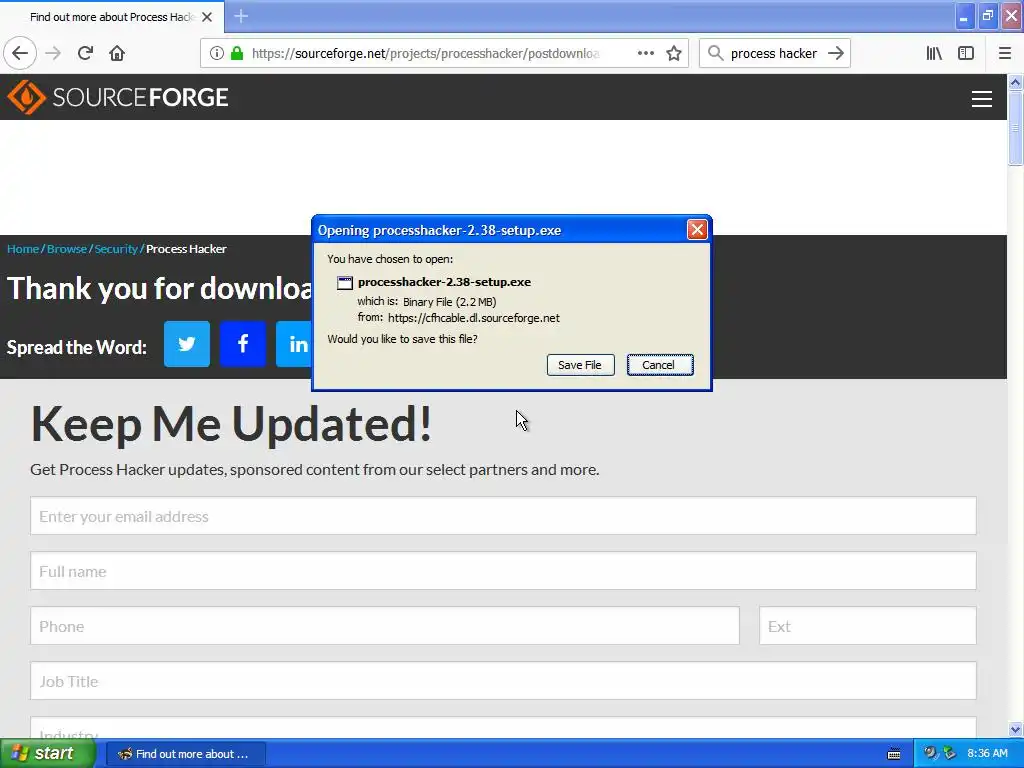Screen dimensions: 1024x768
Task: Click the SourceForge logo
Action: pyautogui.click(x=118, y=97)
